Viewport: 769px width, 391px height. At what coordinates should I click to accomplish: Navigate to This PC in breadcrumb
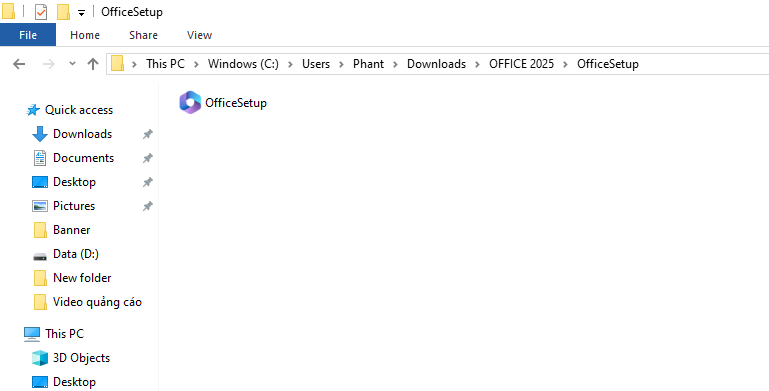click(165, 64)
